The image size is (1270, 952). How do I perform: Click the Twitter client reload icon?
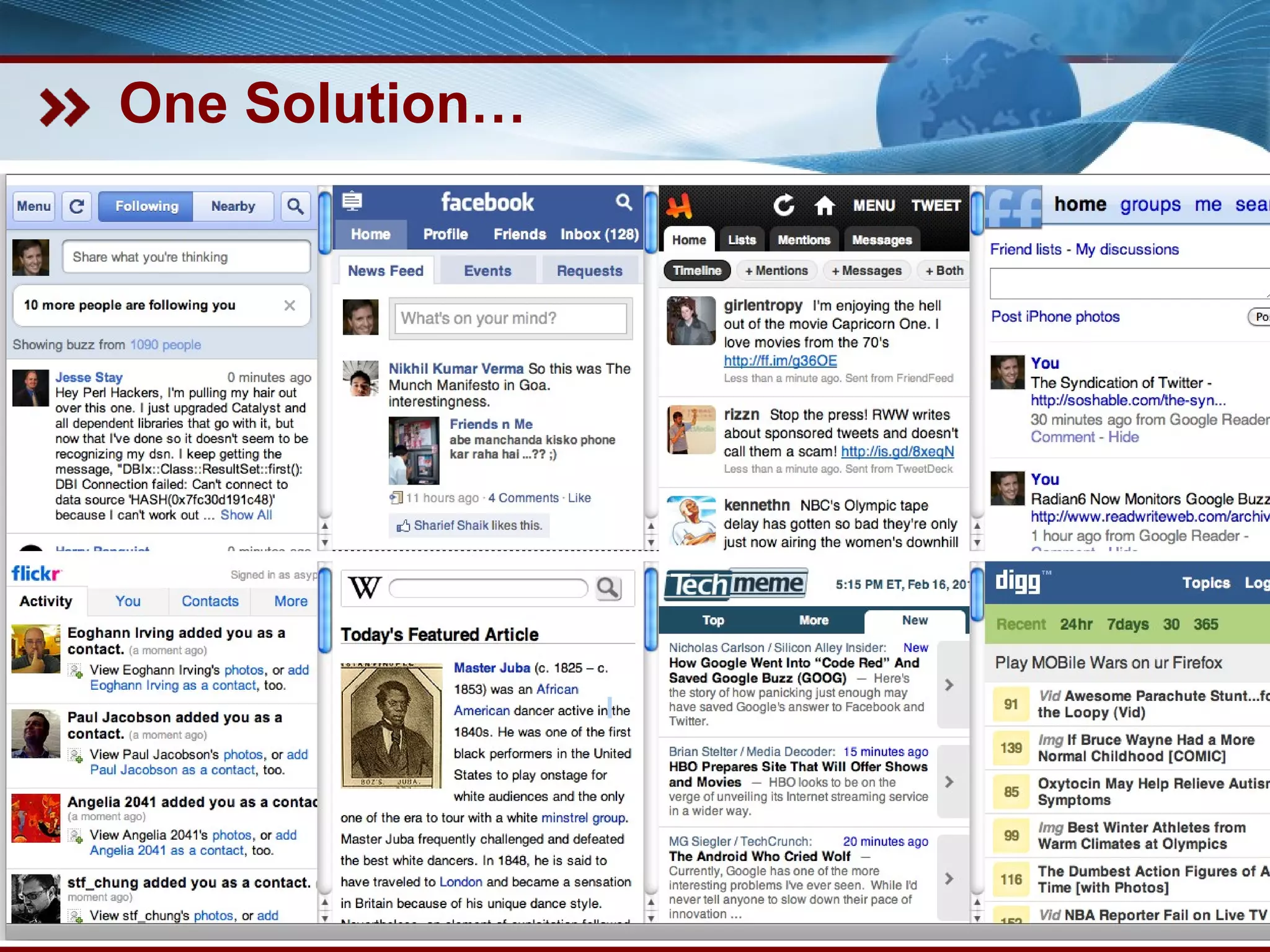pos(784,205)
